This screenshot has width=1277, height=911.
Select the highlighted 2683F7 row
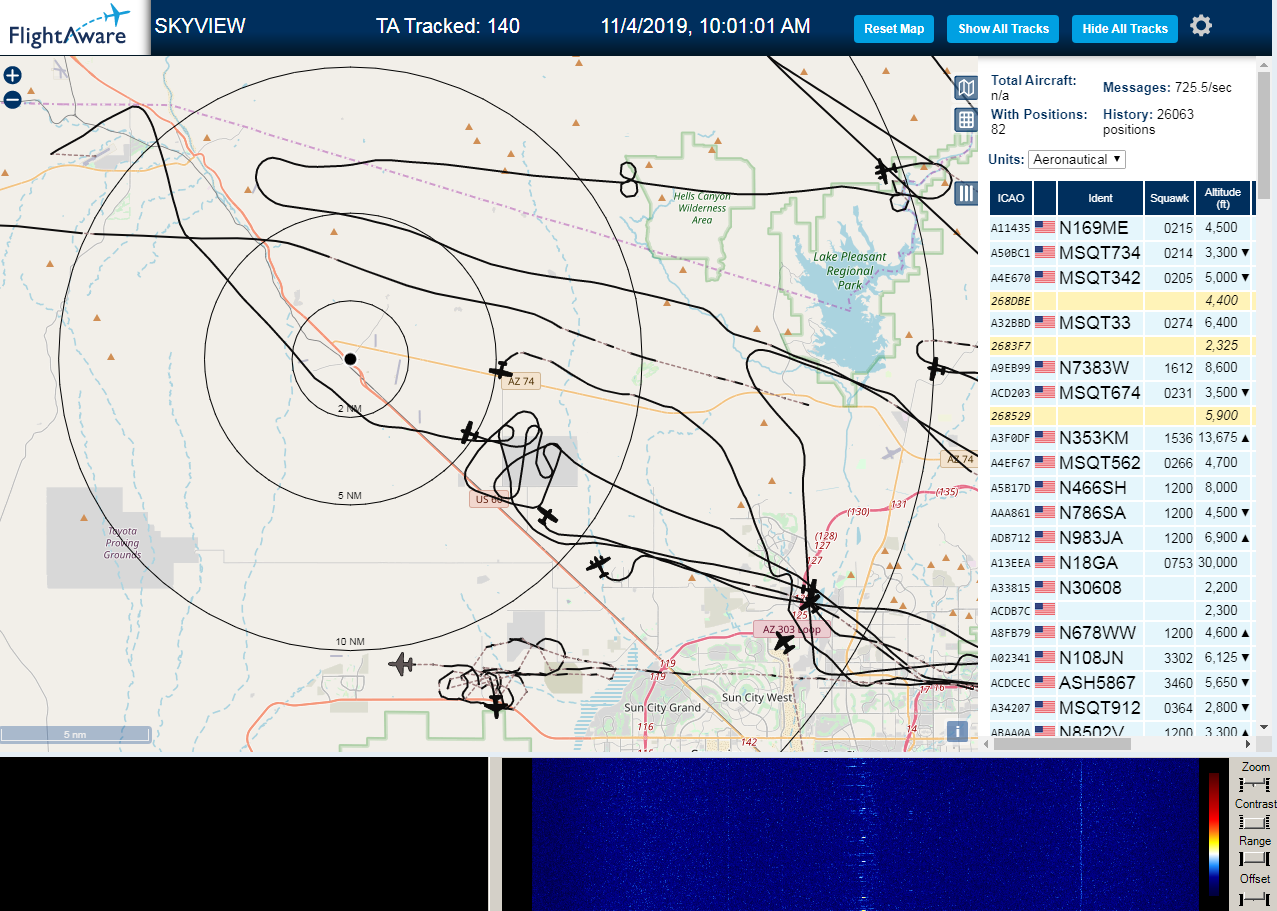pos(1120,345)
